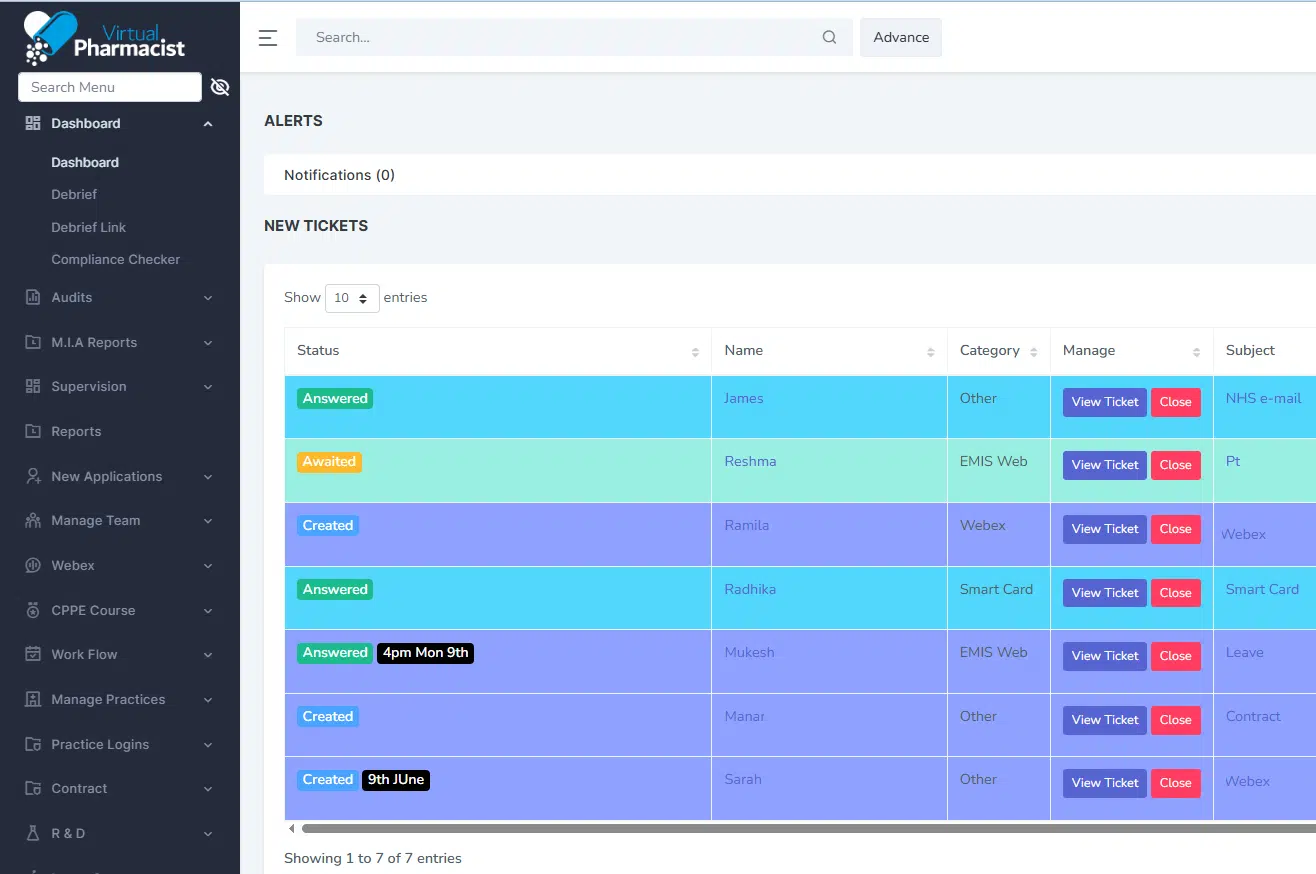Click the Reports sidebar icon
The image size is (1316, 874).
[x=33, y=432]
